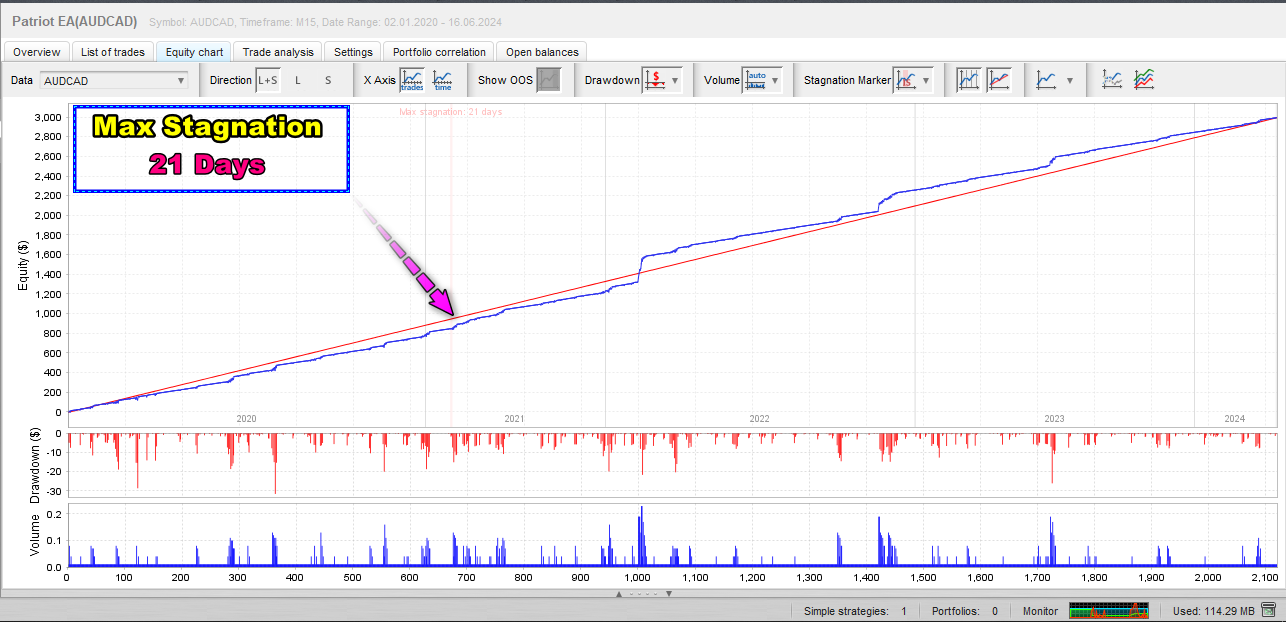This screenshot has height=622, width=1286.
Task: Select the S (short only) direction
Action: coord(328,80)
